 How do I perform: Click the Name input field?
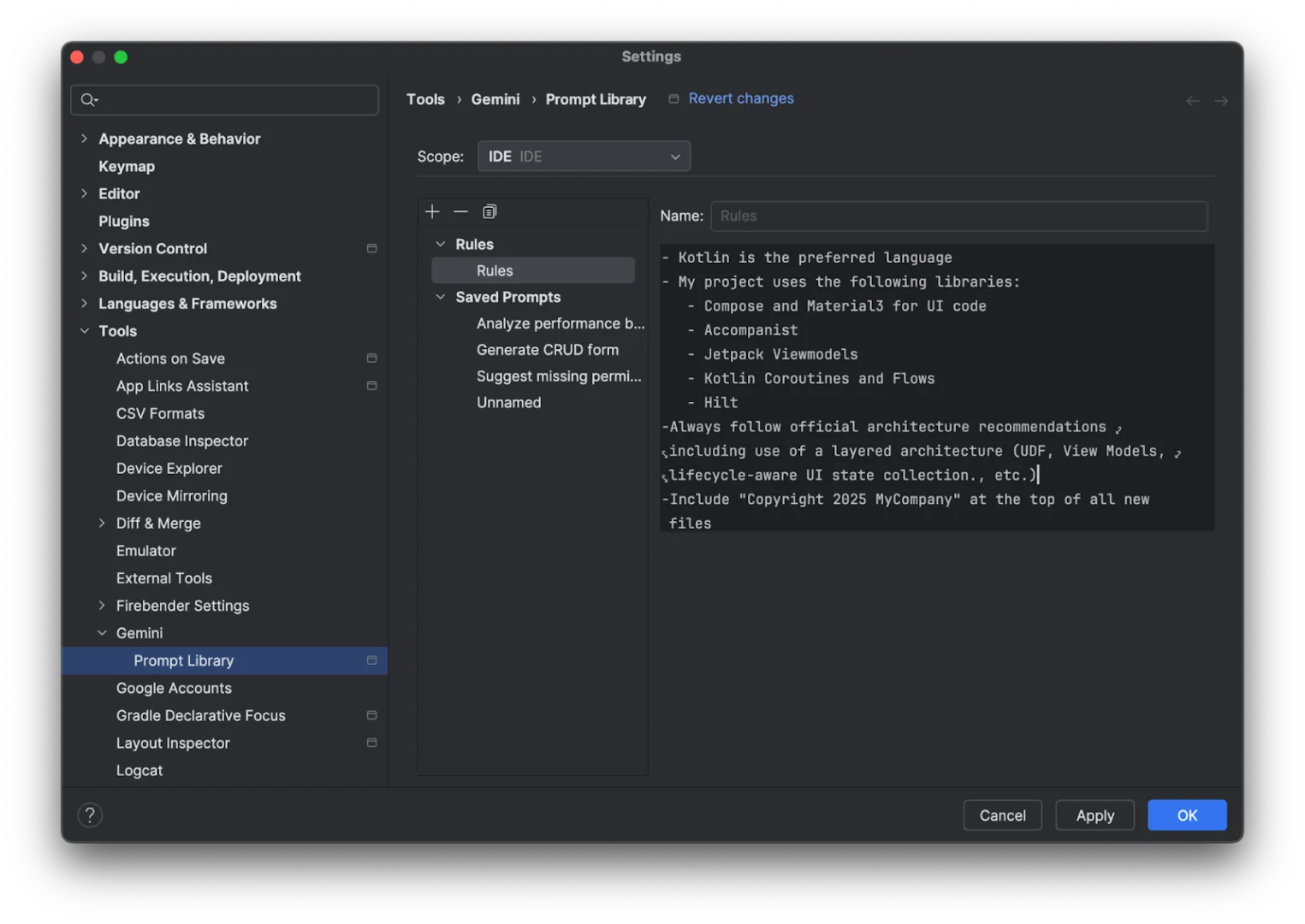click(958, 216)
